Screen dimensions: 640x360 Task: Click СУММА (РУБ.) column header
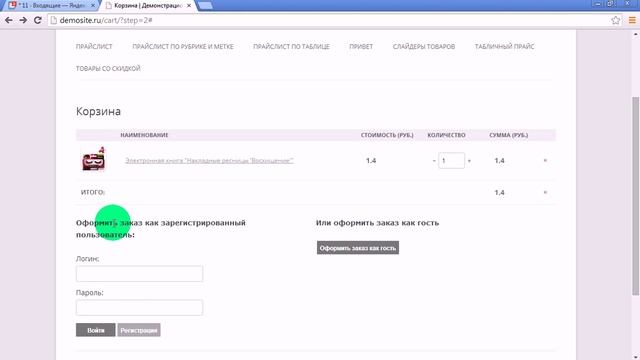[x=509, y=135]
